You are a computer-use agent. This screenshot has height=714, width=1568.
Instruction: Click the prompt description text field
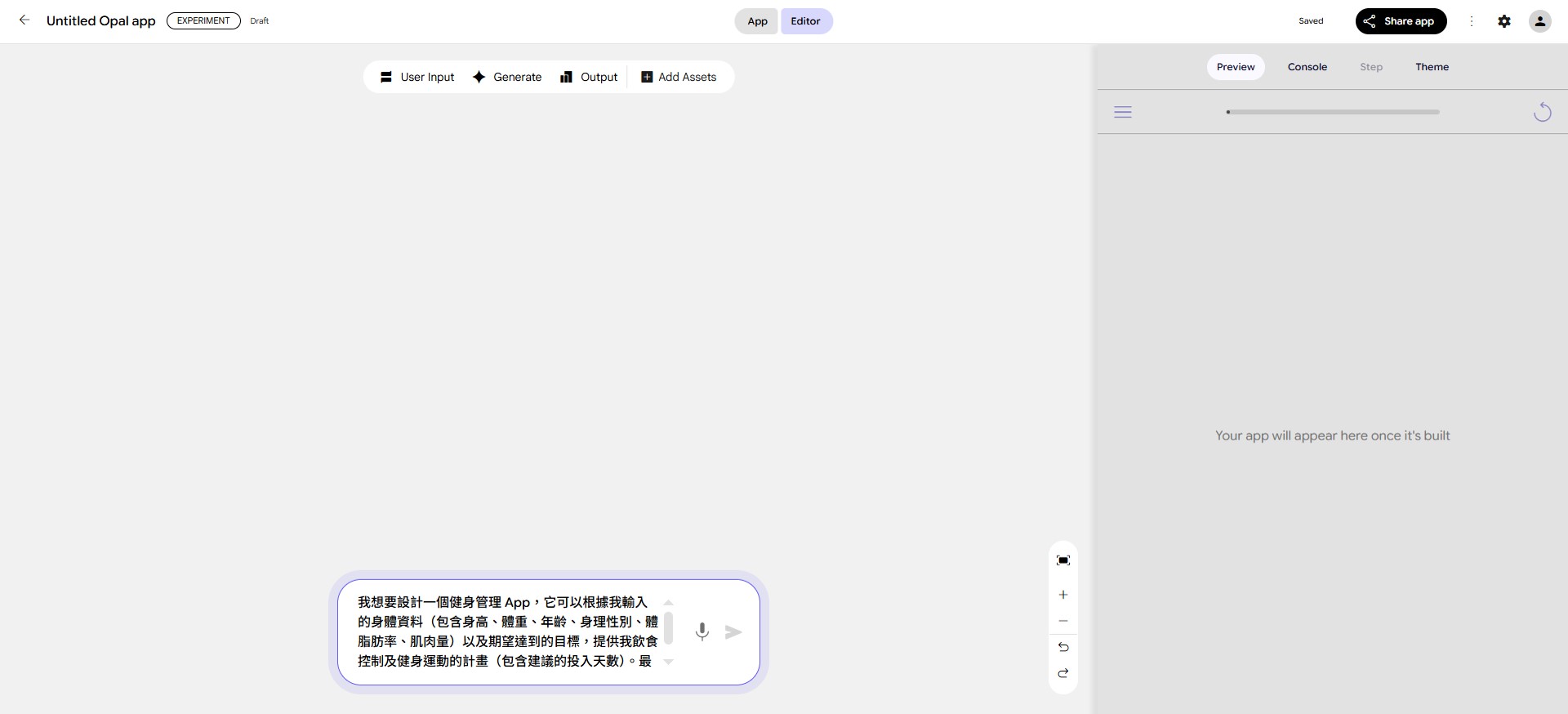(x=506, y=631)
